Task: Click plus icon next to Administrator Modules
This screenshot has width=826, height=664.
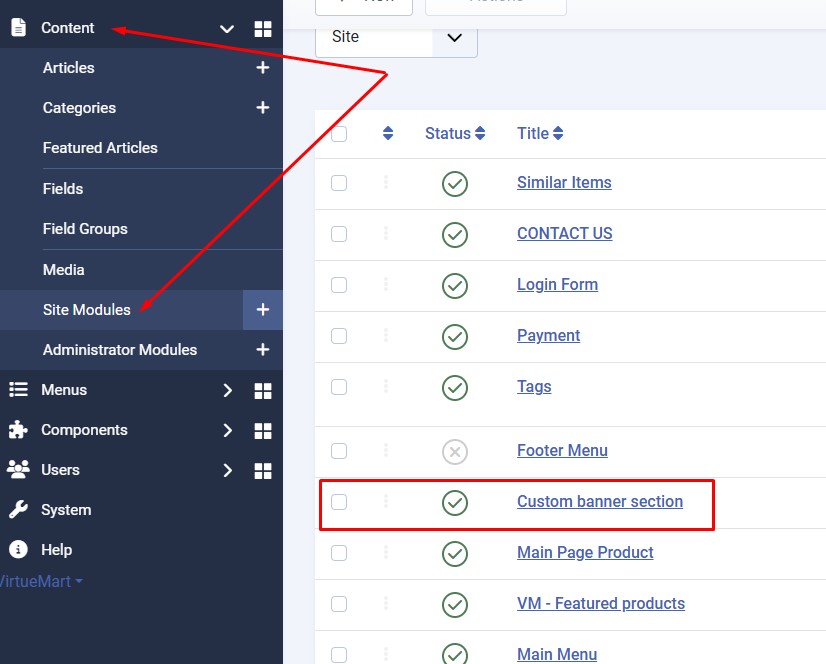Action: click(x=263, y=350)
